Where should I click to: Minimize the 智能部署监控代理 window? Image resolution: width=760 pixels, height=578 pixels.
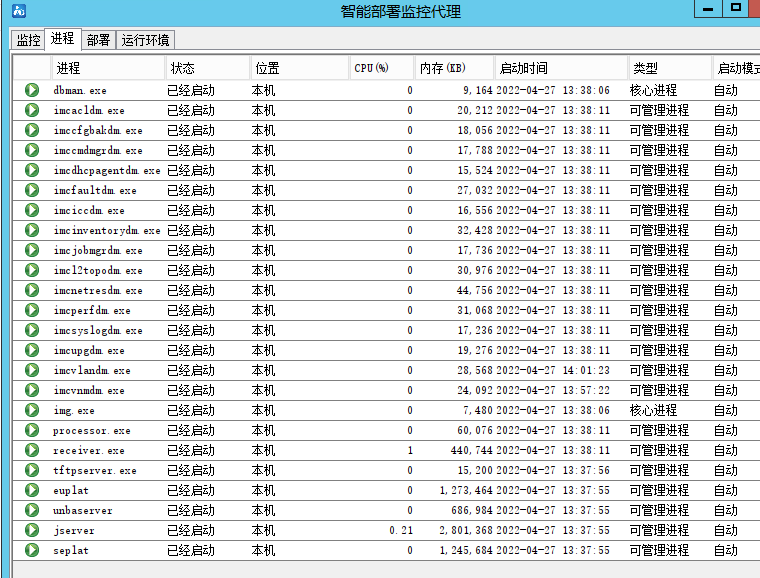click(x=708, y=9)
